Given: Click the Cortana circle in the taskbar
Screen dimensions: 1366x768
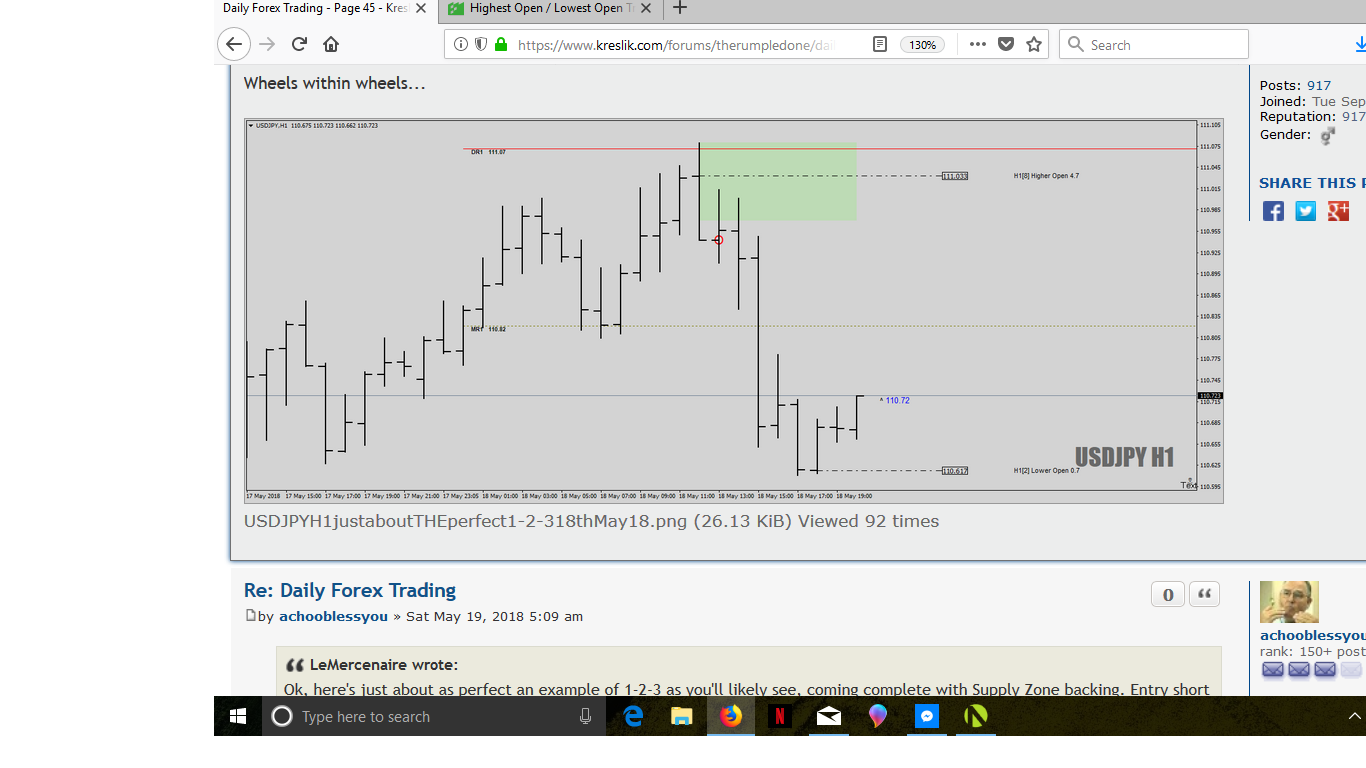Looking at the screenshot, I should [282, 716].
